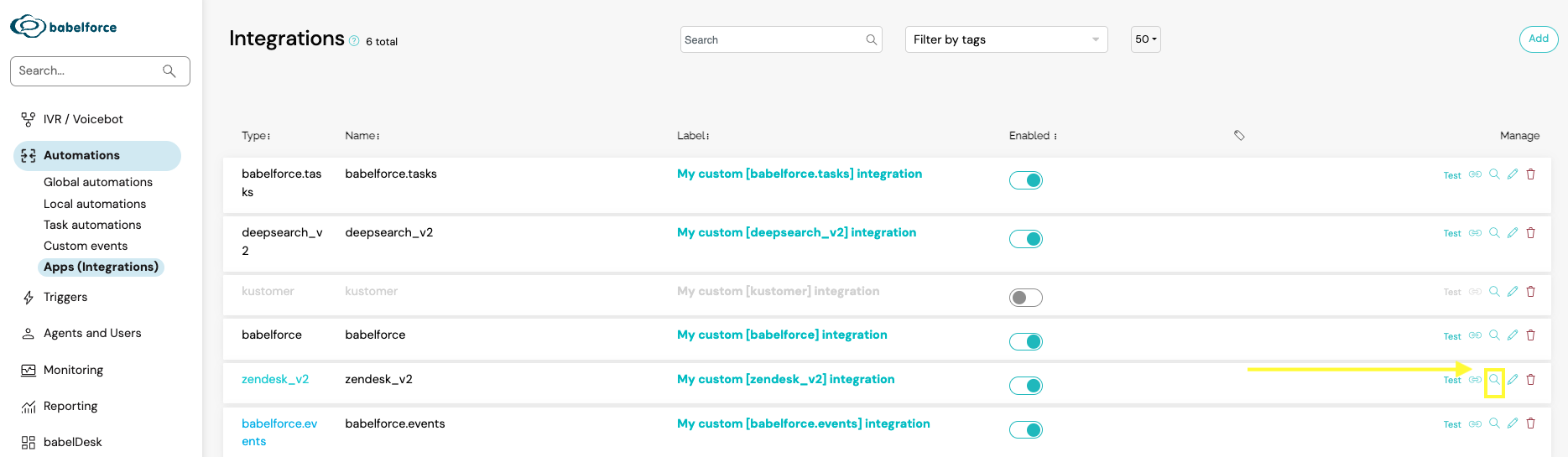1568x457 pixels.
Task: Click the Add integration button
Action: 1539,39
